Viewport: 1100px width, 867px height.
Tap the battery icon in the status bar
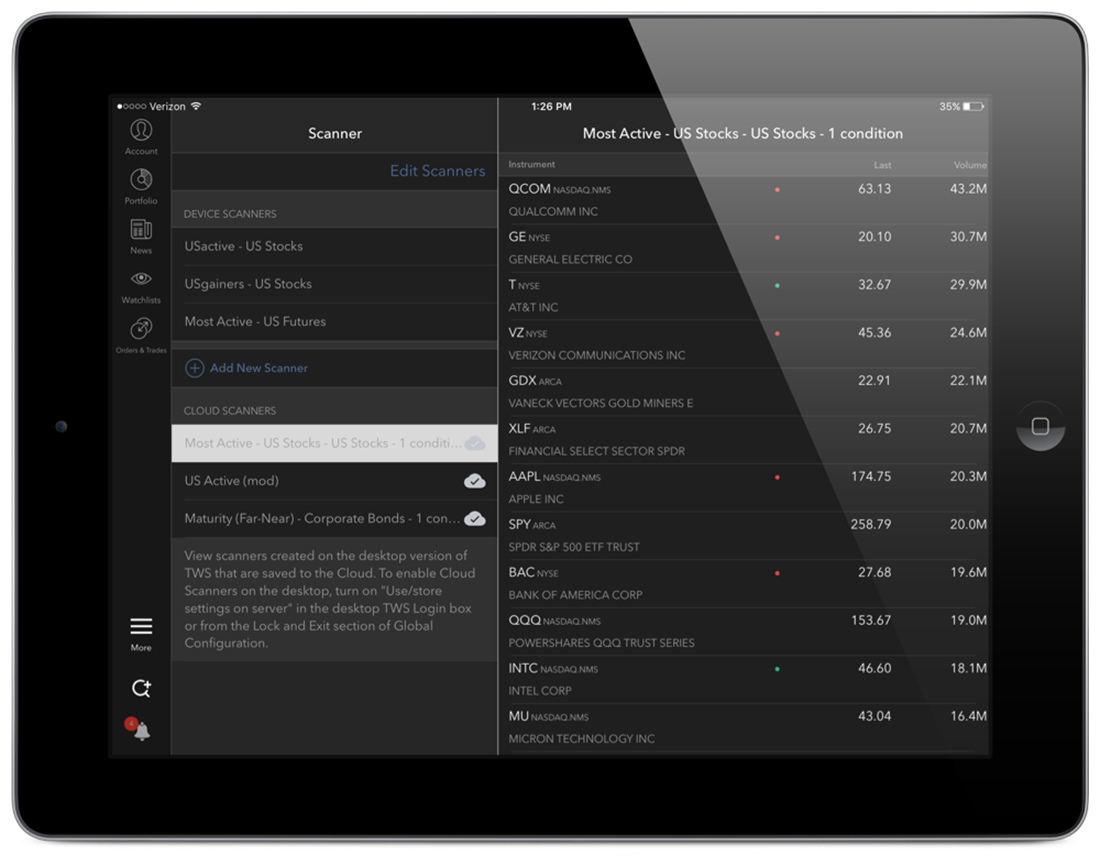(x=973, y=107)
